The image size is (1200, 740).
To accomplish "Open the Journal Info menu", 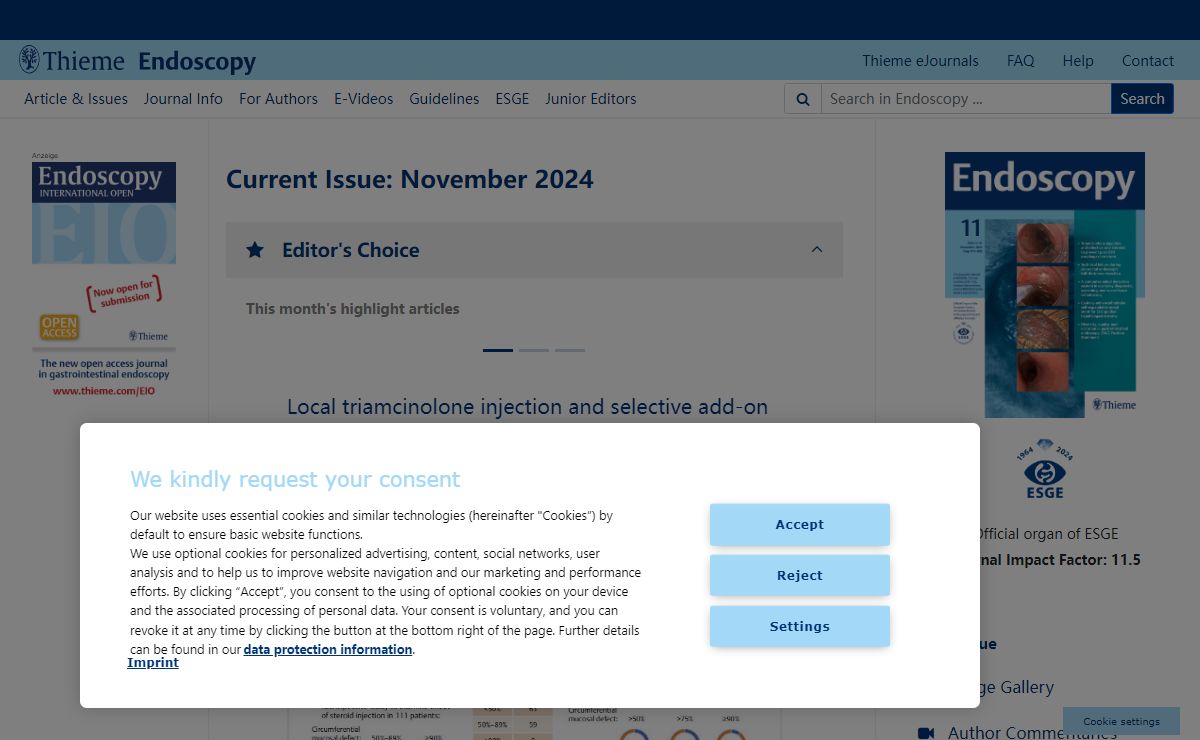I will click(x=183, y=99).
